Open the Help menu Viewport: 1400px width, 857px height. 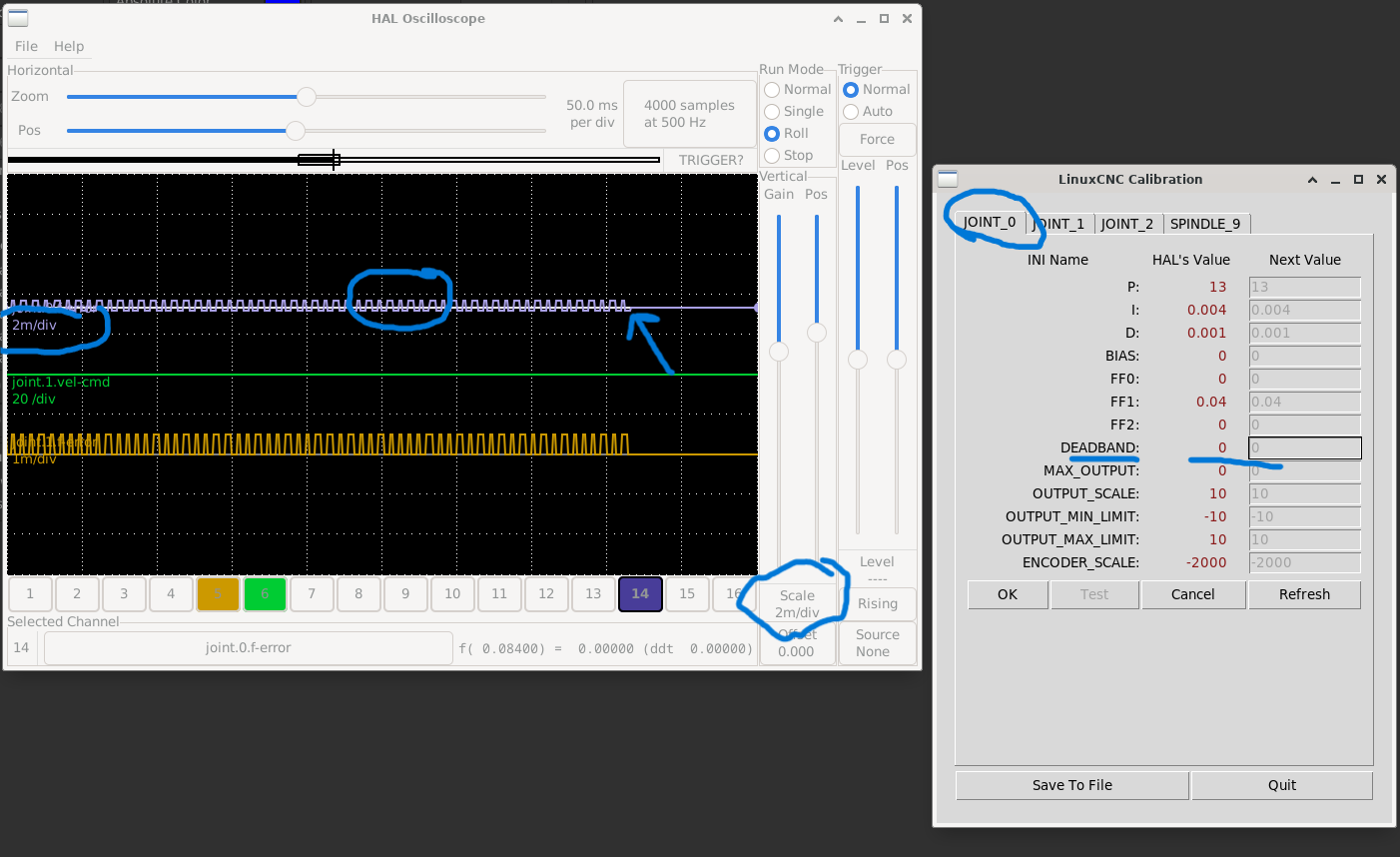[x=69, y=46]
